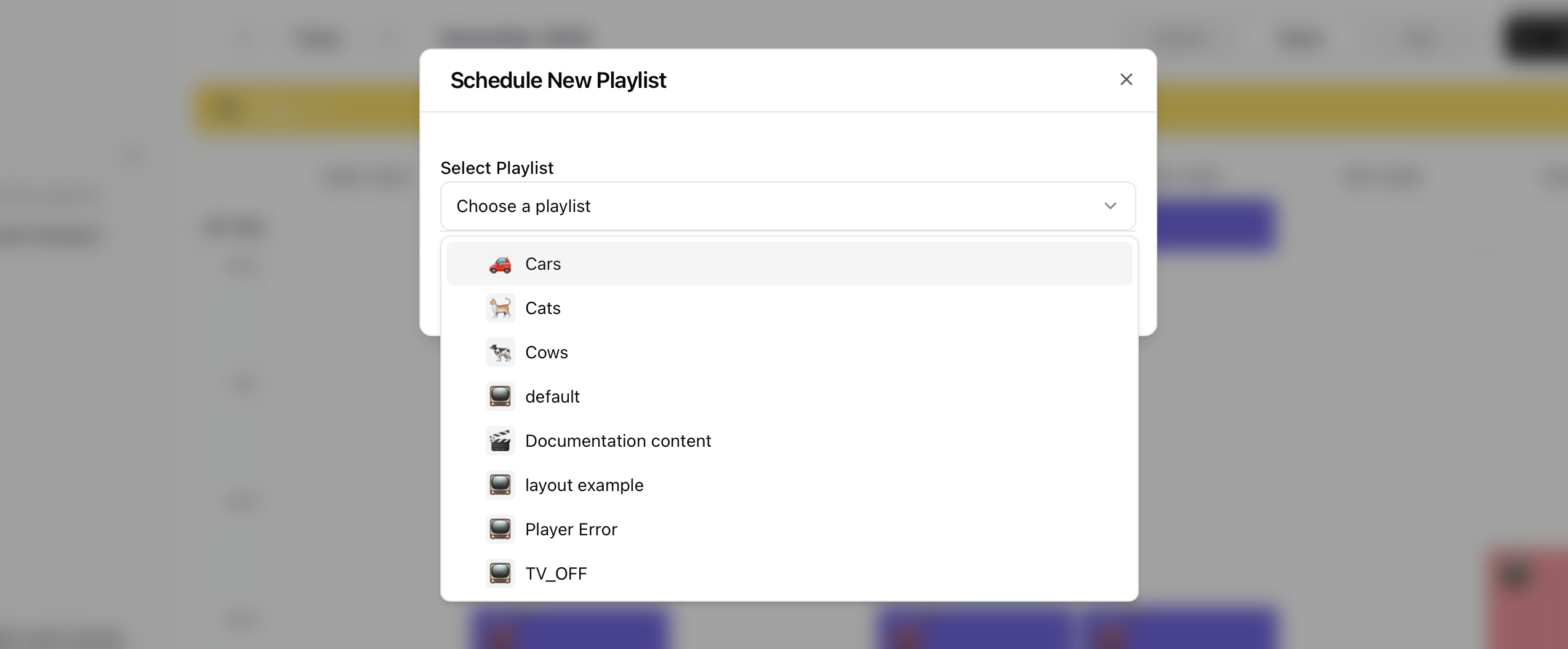Choose the Cats playlist

pyautogui.click(x=543, y=308)
